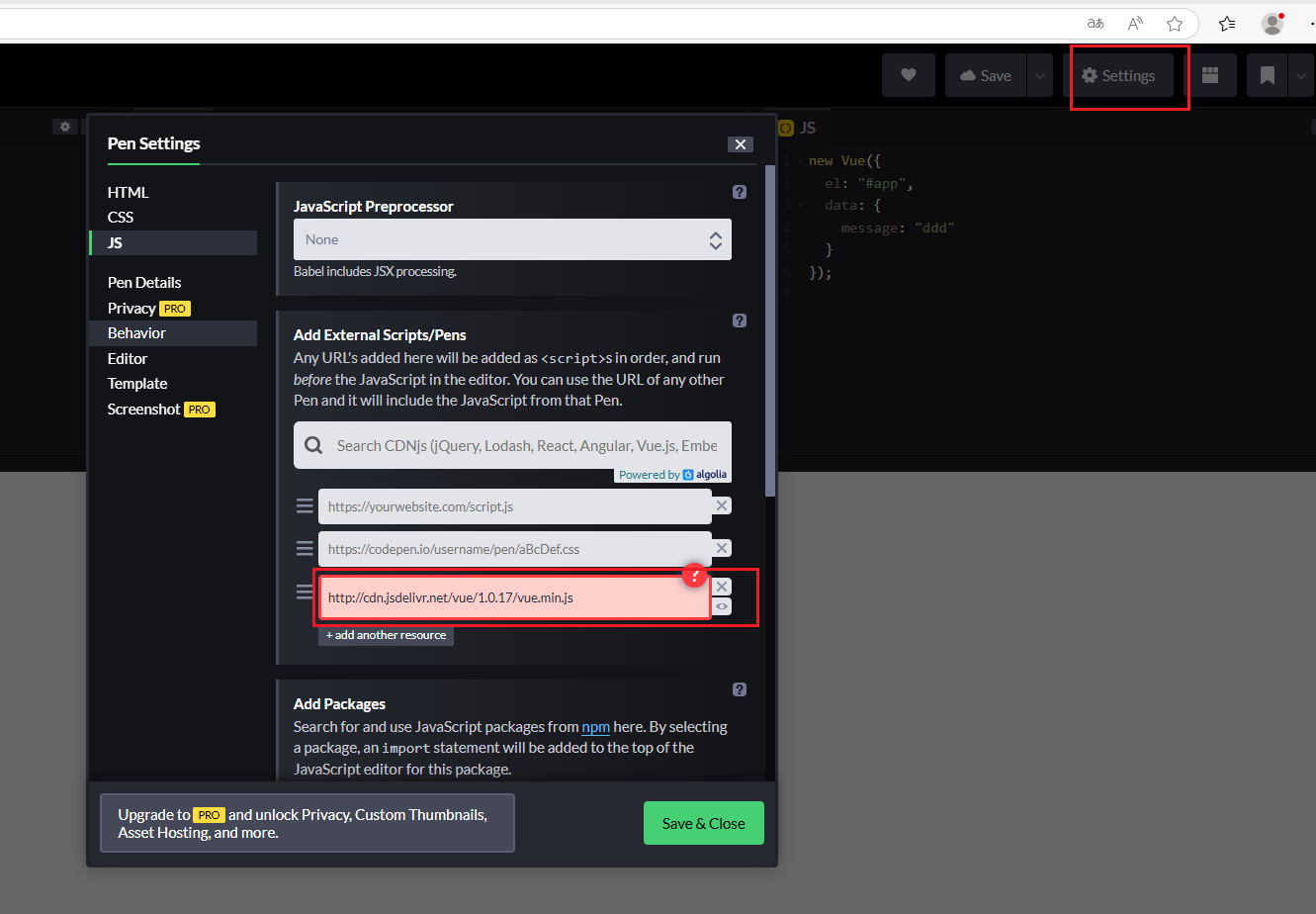1316x914 pixels.
Task: Click the editor gear icon behind dialog
Action: [x=65, y=127]
